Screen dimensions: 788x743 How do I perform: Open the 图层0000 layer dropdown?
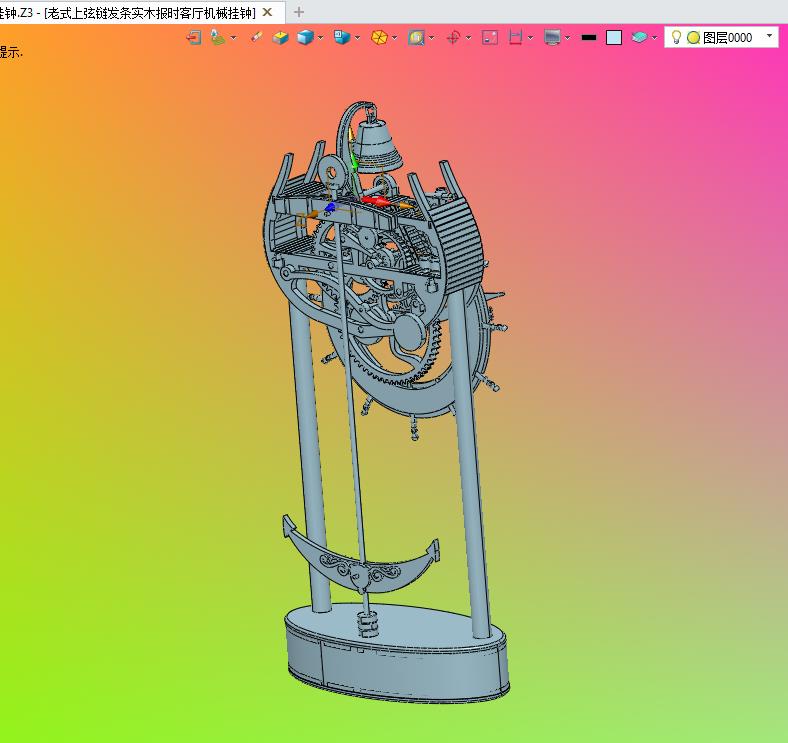769,36
